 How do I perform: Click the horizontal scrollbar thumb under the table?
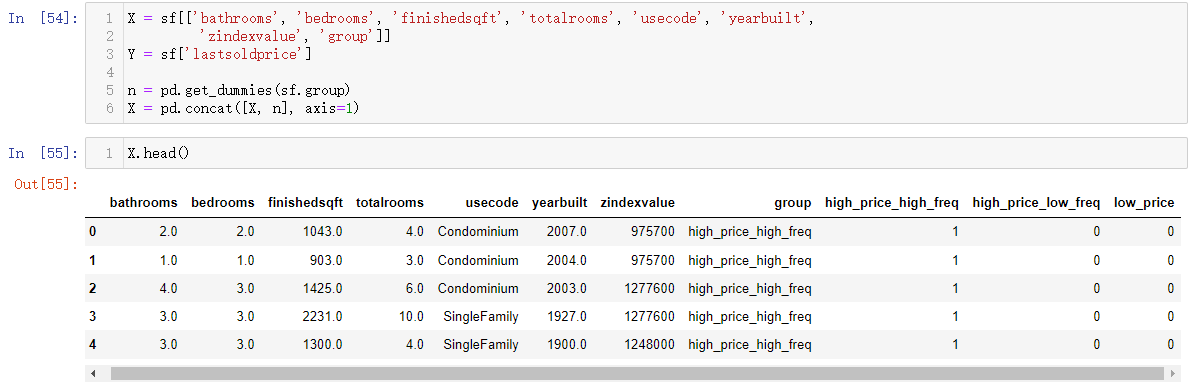pos(637,374)
